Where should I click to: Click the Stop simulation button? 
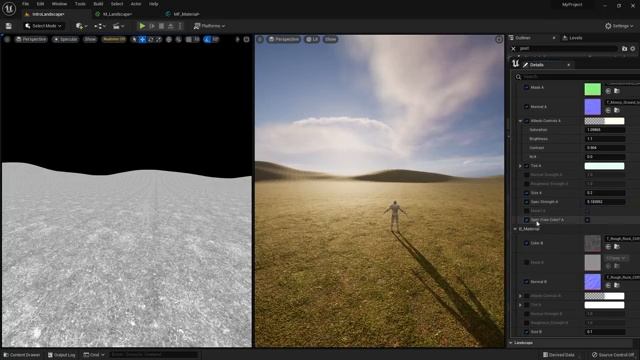(162, 26)
